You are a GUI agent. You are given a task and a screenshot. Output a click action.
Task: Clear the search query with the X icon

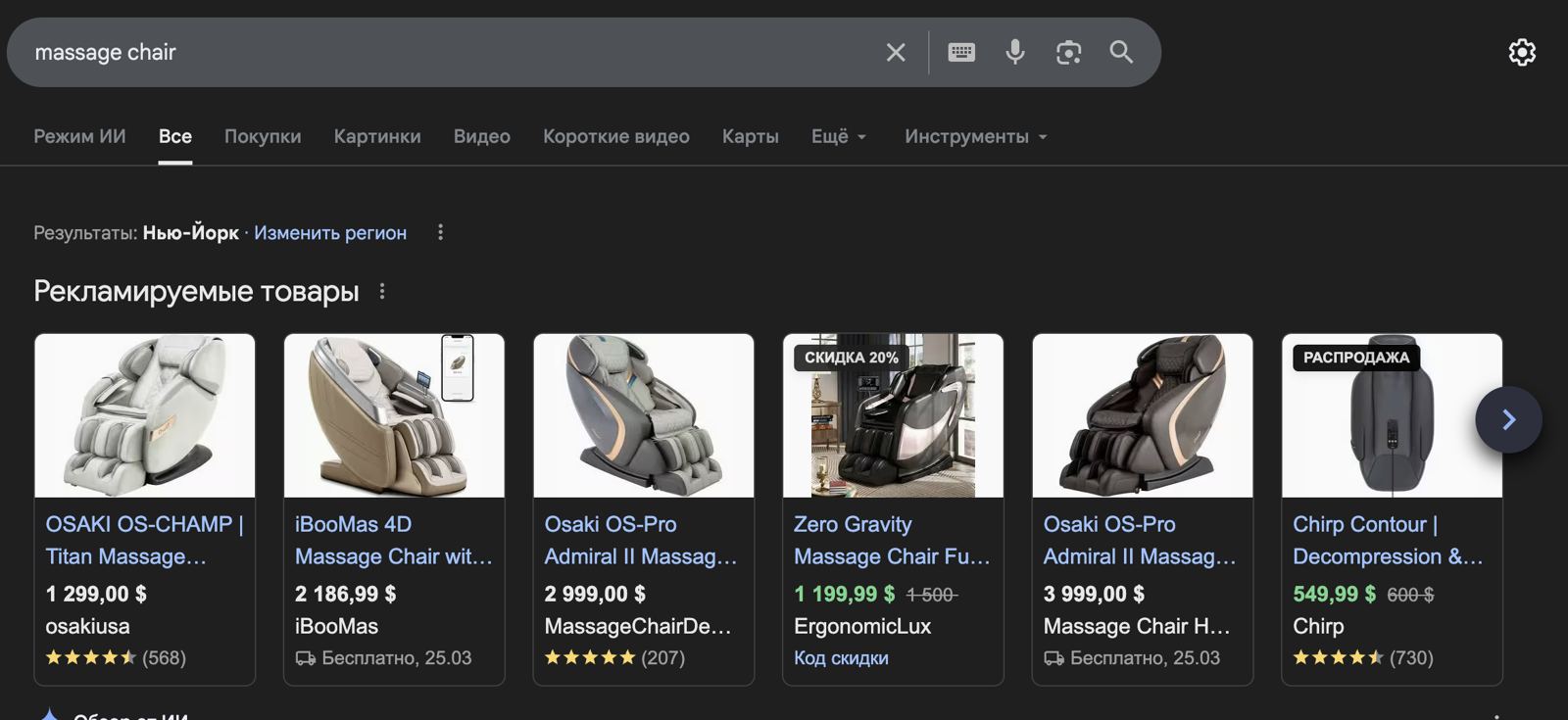pos(896,52)
